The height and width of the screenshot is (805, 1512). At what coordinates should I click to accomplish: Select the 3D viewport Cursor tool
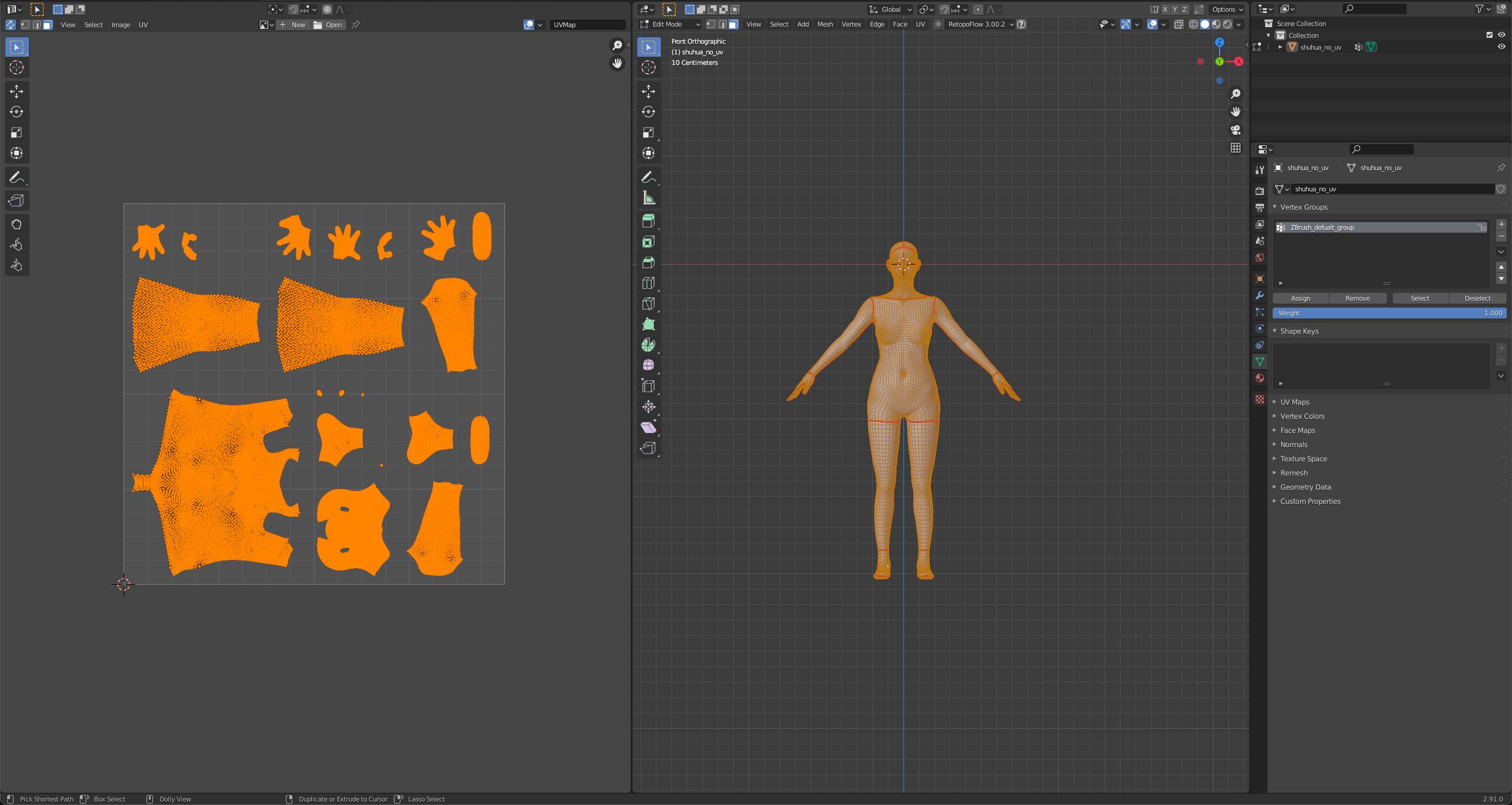[649, 67]
